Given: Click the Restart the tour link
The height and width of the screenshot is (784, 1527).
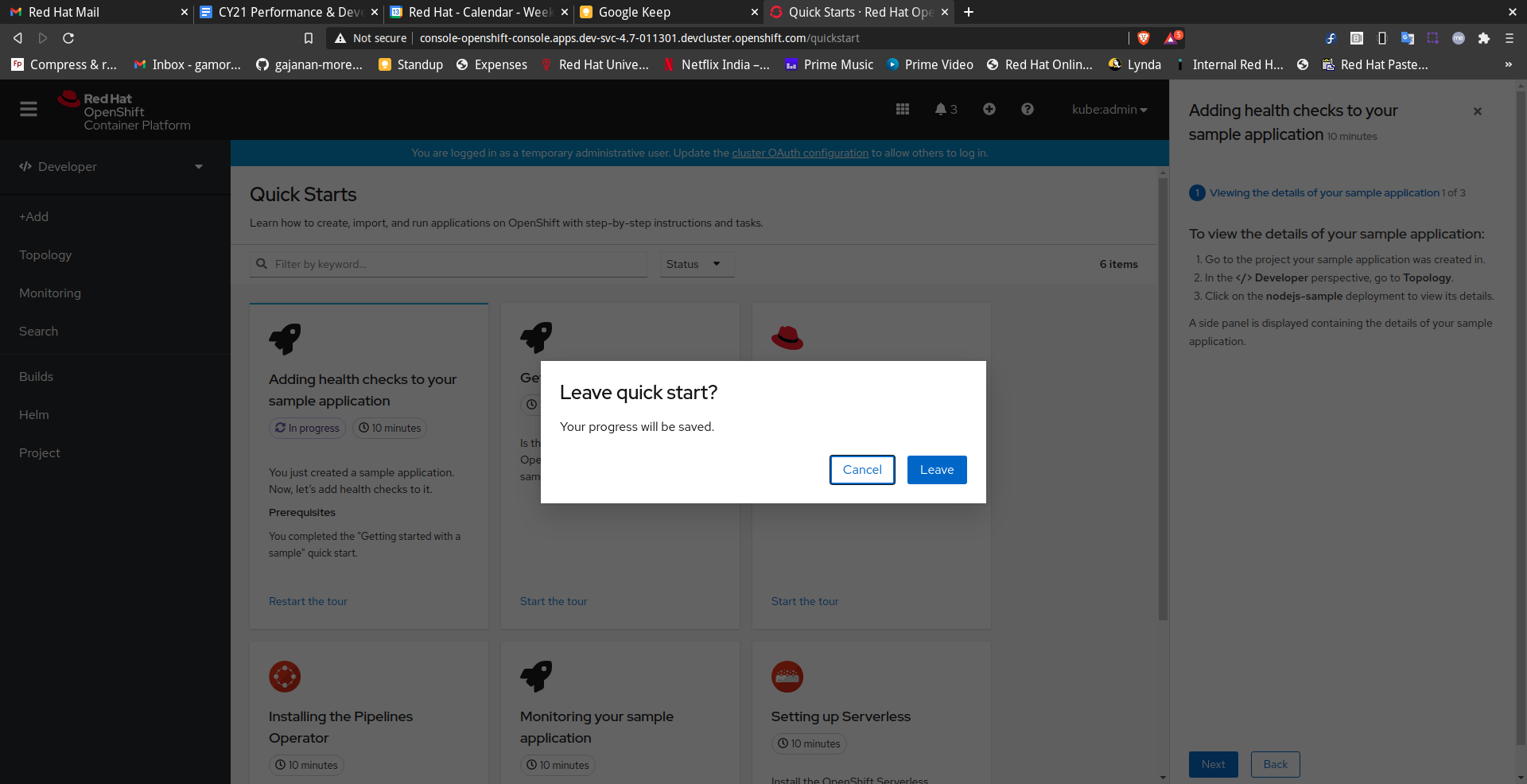Looking at the screenshot, I should (308, 601).
